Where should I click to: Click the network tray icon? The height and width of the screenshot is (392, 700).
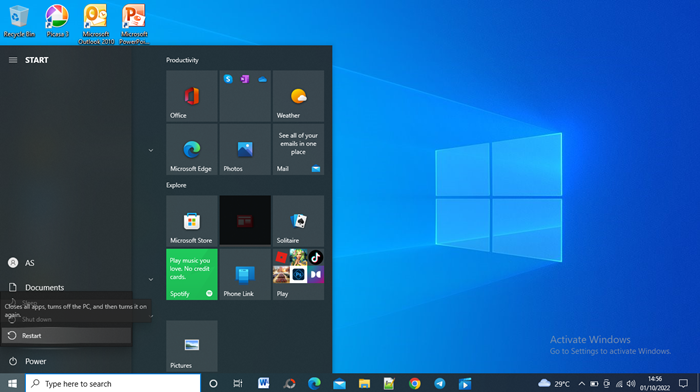tap(619, 383)
